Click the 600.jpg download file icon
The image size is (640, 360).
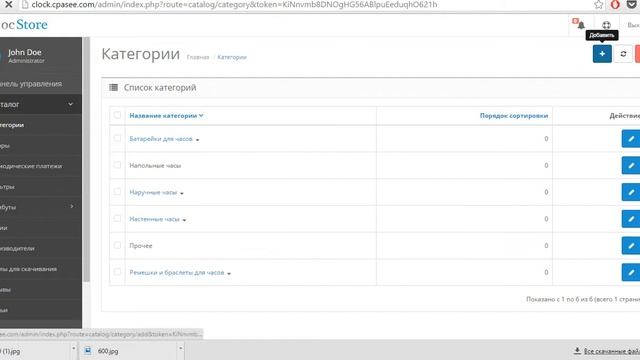point(88,351)
